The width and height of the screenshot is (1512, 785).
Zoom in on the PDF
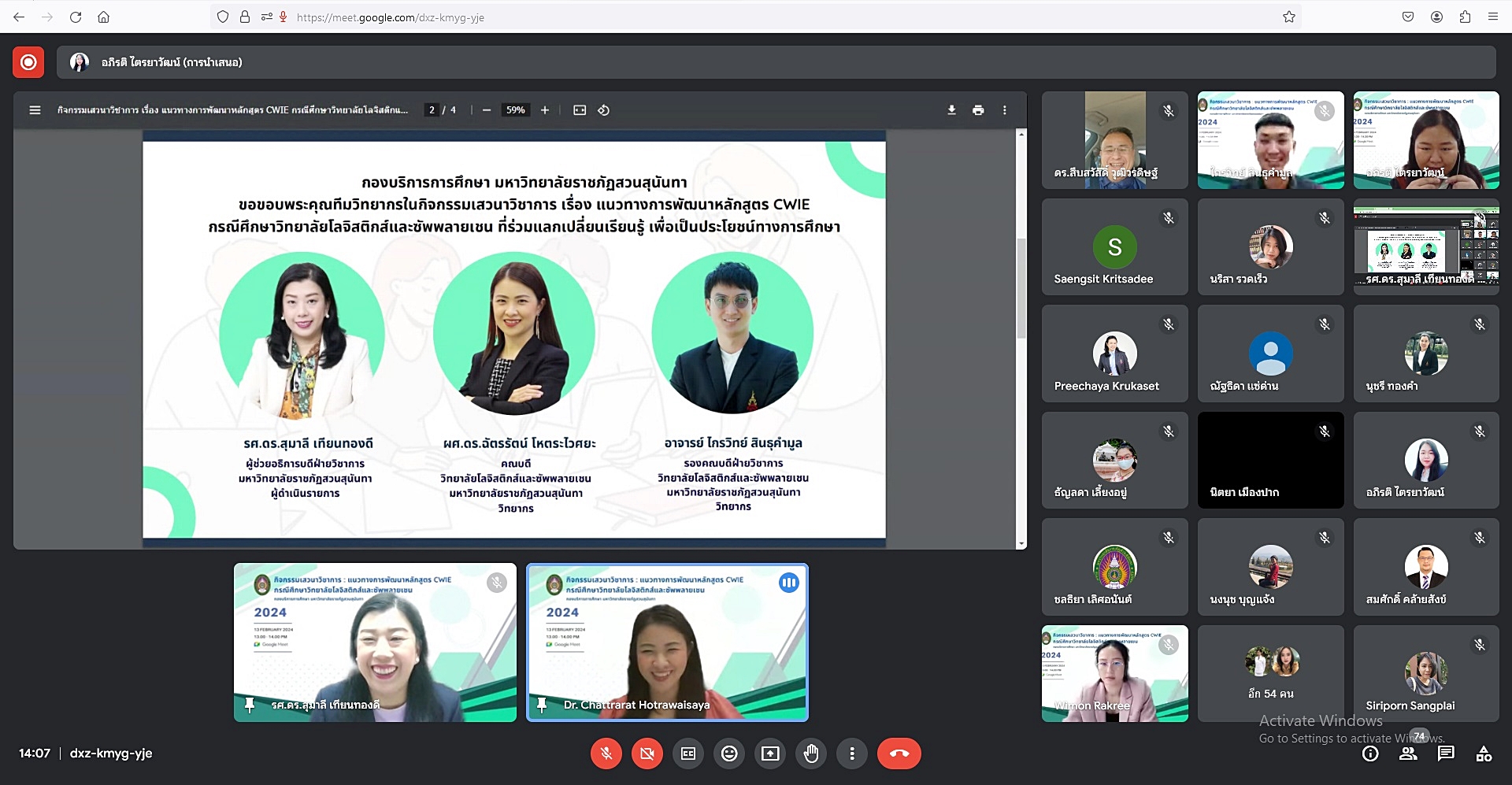tap(545, 110)
